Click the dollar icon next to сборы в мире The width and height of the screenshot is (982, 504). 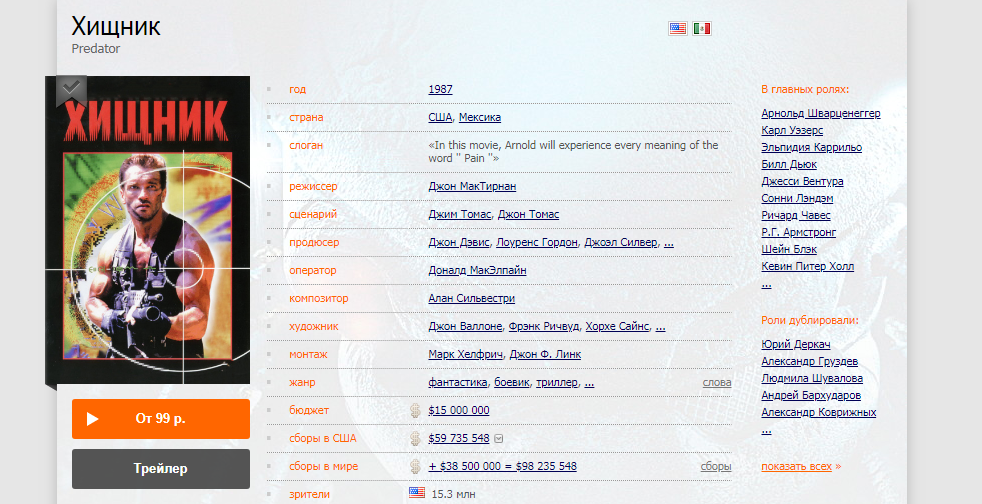click(x=415, y=466)
